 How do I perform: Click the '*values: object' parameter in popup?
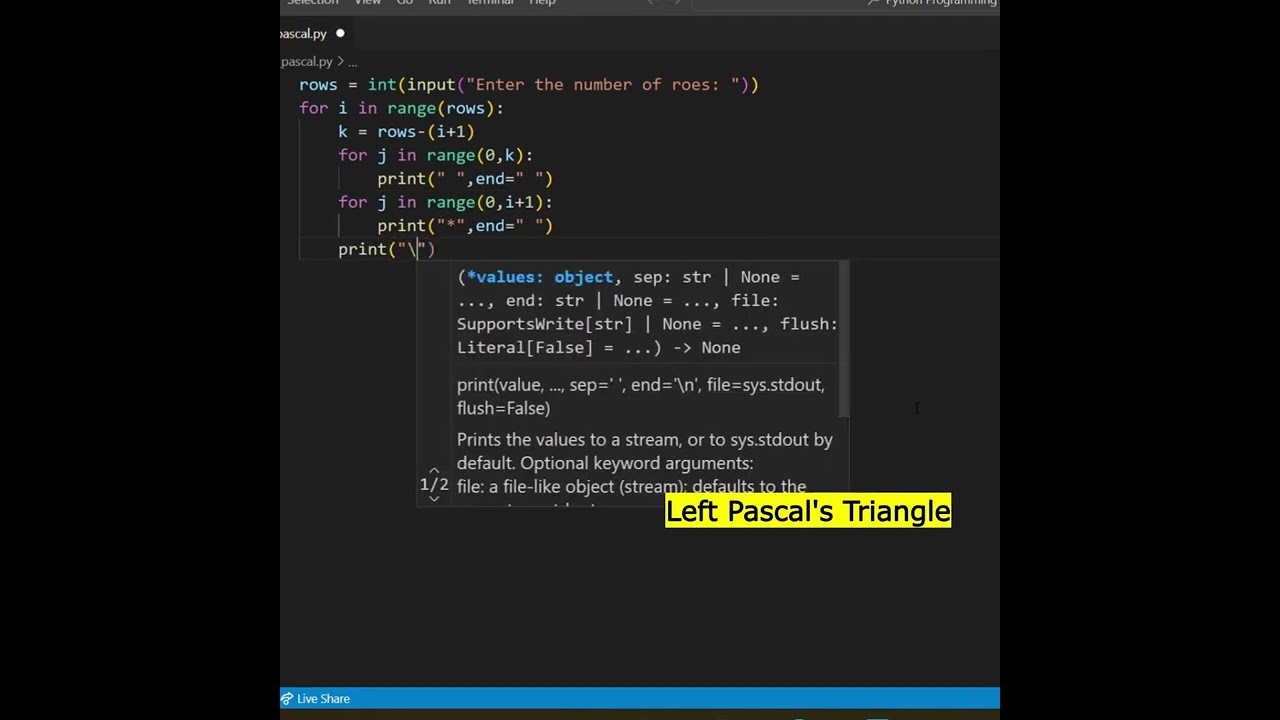[x=540, y=277]
